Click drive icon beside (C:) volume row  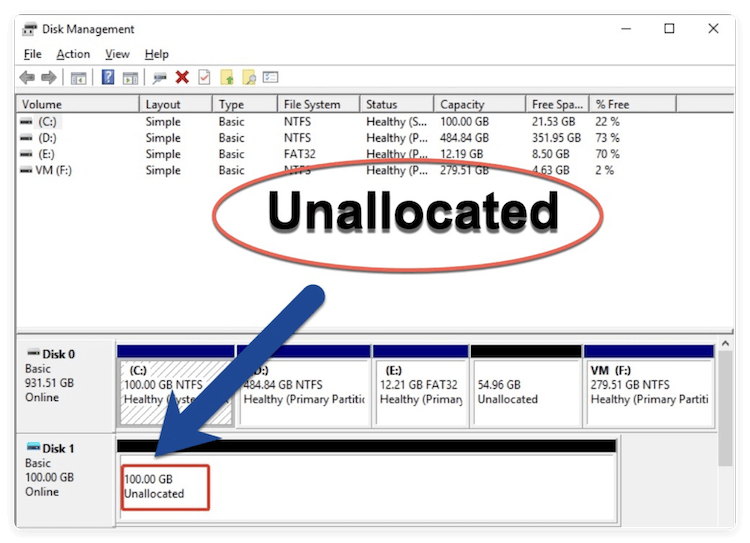26,122
